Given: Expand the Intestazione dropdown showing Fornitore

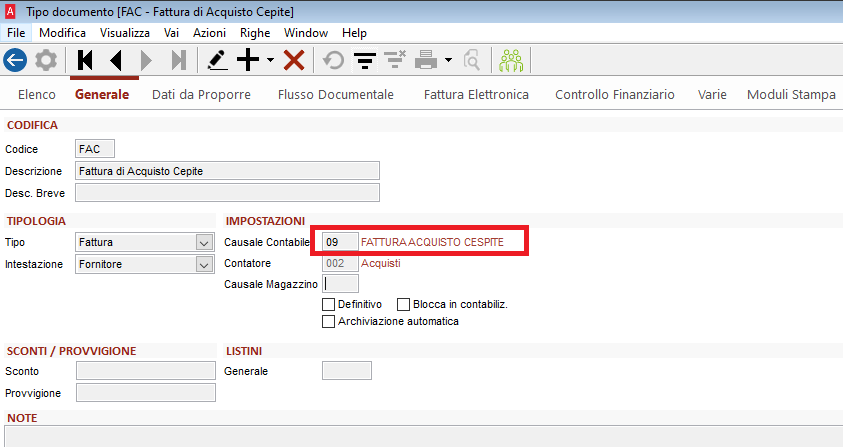Looking at the screenshot, I should [x=204, y=265].
